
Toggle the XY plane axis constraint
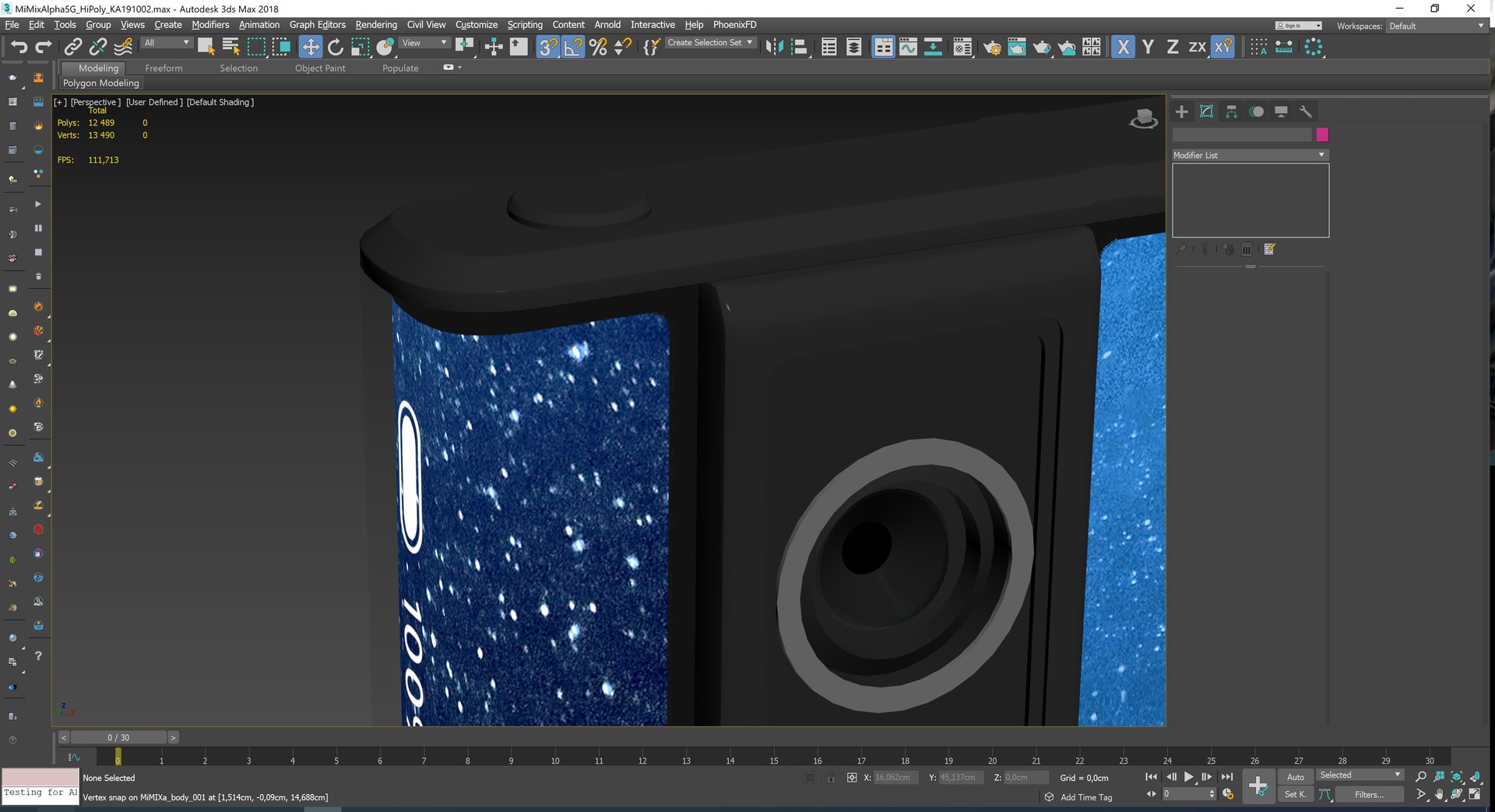(x=1223, y=47)
